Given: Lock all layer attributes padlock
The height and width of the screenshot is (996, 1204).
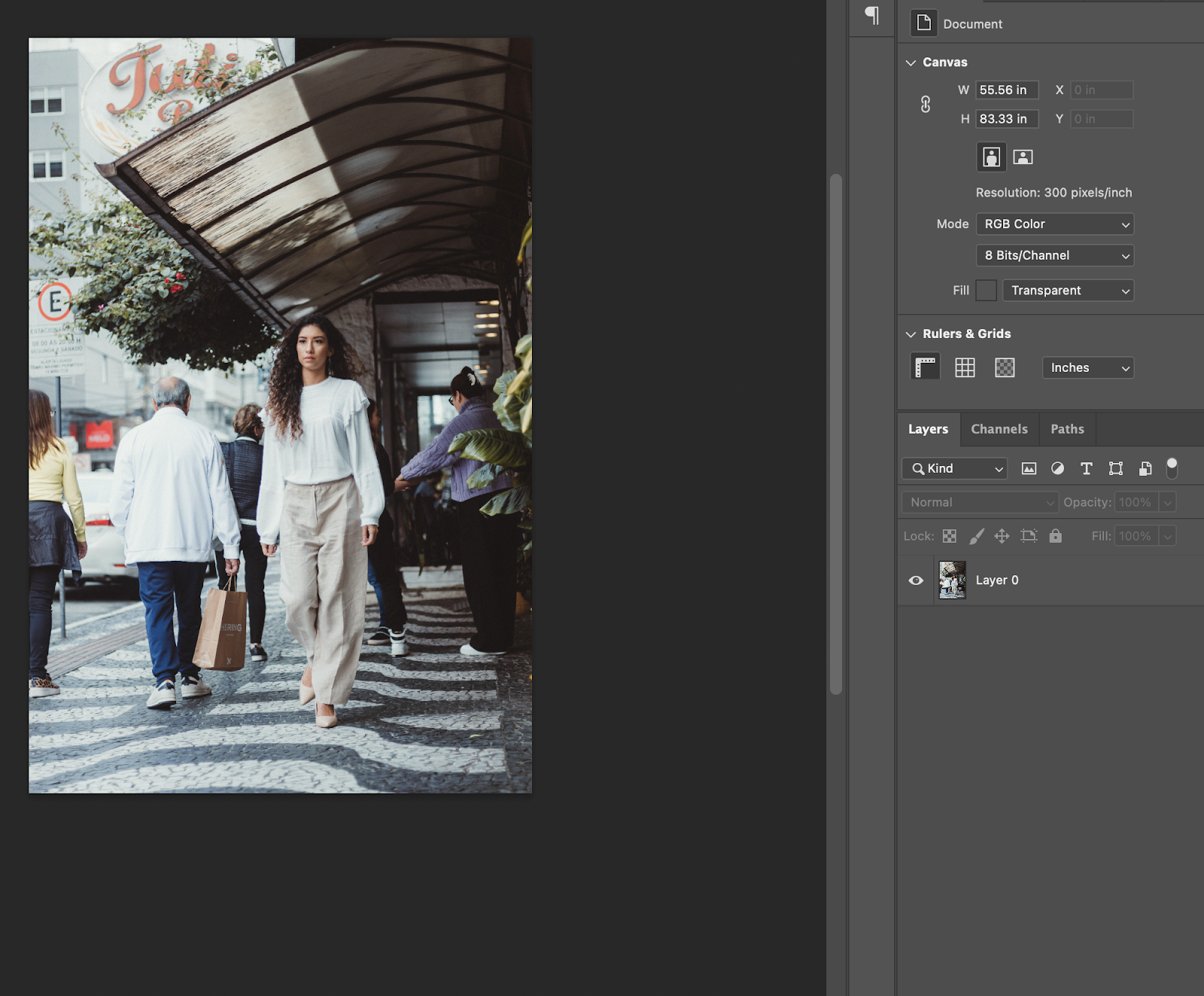Looking at the screenshot, I should pyautogui.click(x=1056, y=536).
